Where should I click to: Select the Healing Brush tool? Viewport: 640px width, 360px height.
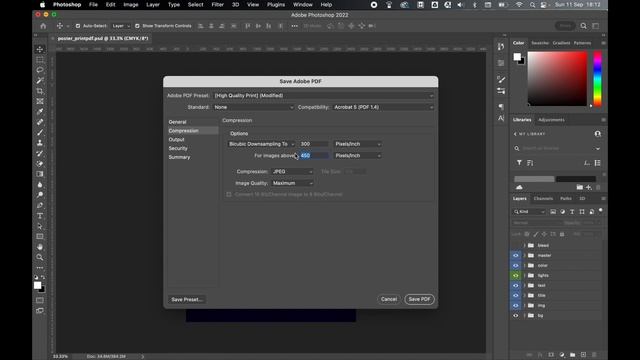click(40, 122)
